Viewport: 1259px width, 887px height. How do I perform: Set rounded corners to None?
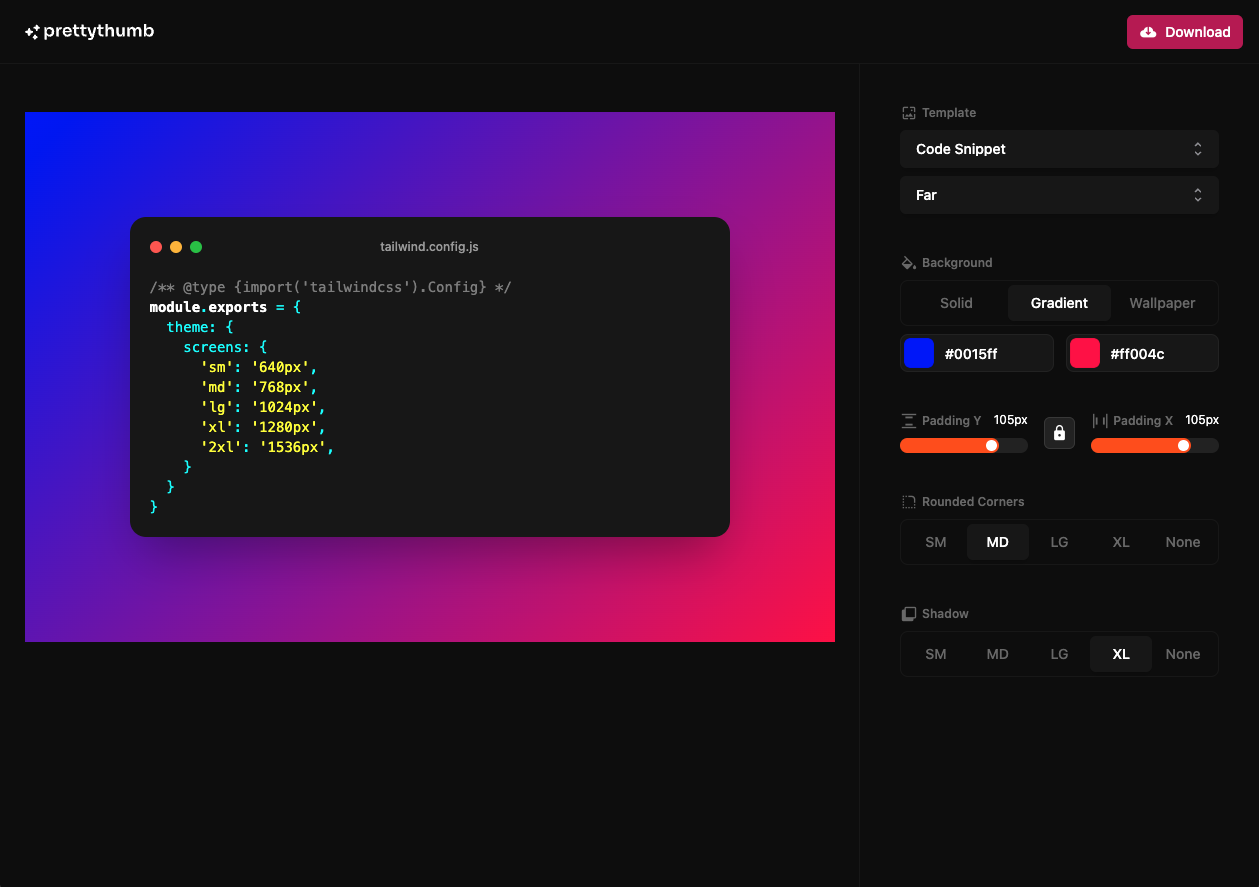coord(1183,542)
